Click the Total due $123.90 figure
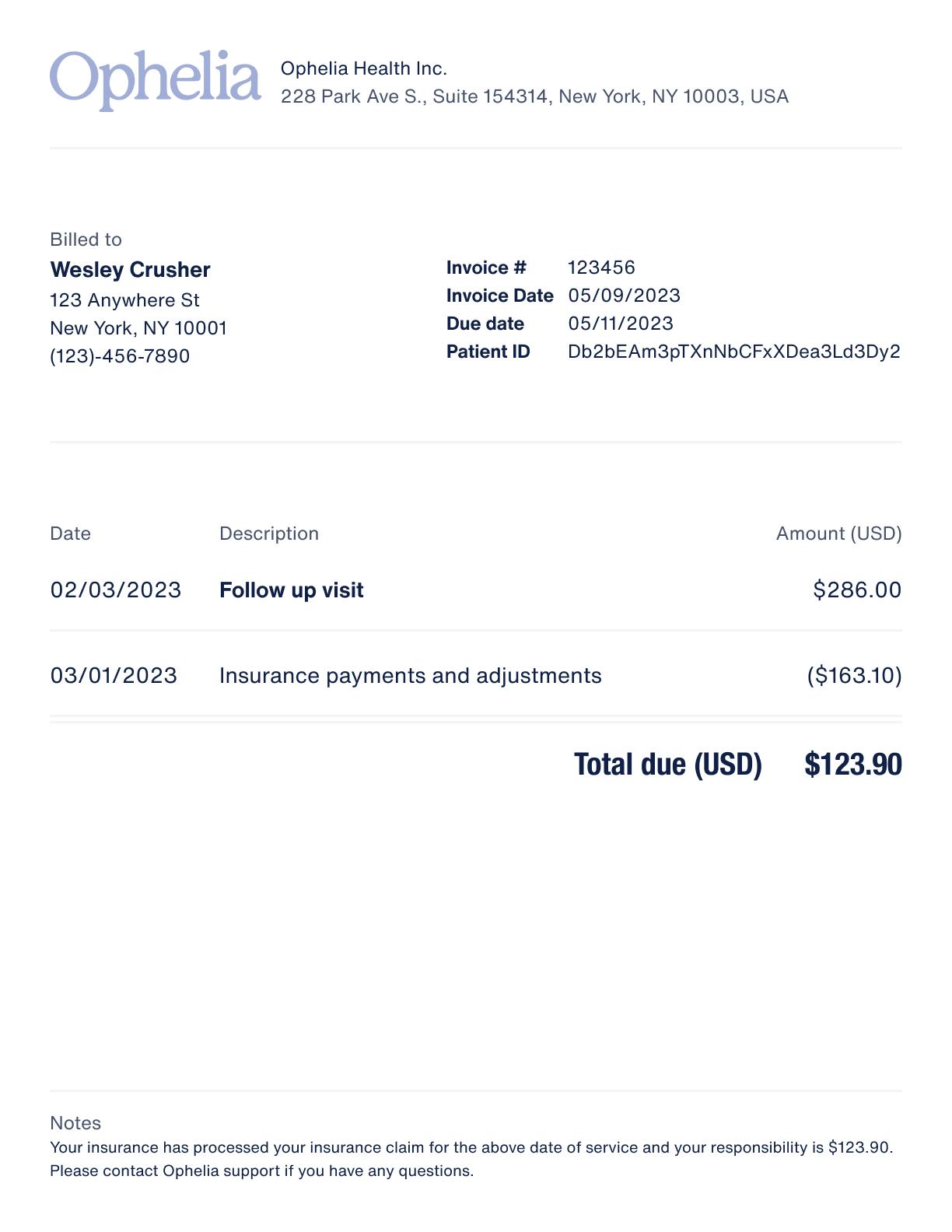This screenshot has height=1232, width=952. pyautogui.click(x=853, y=765)
